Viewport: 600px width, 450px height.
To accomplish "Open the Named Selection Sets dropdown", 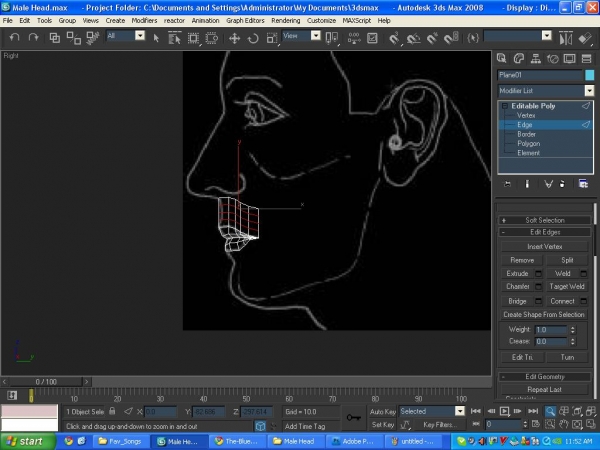I will (547, 36).
